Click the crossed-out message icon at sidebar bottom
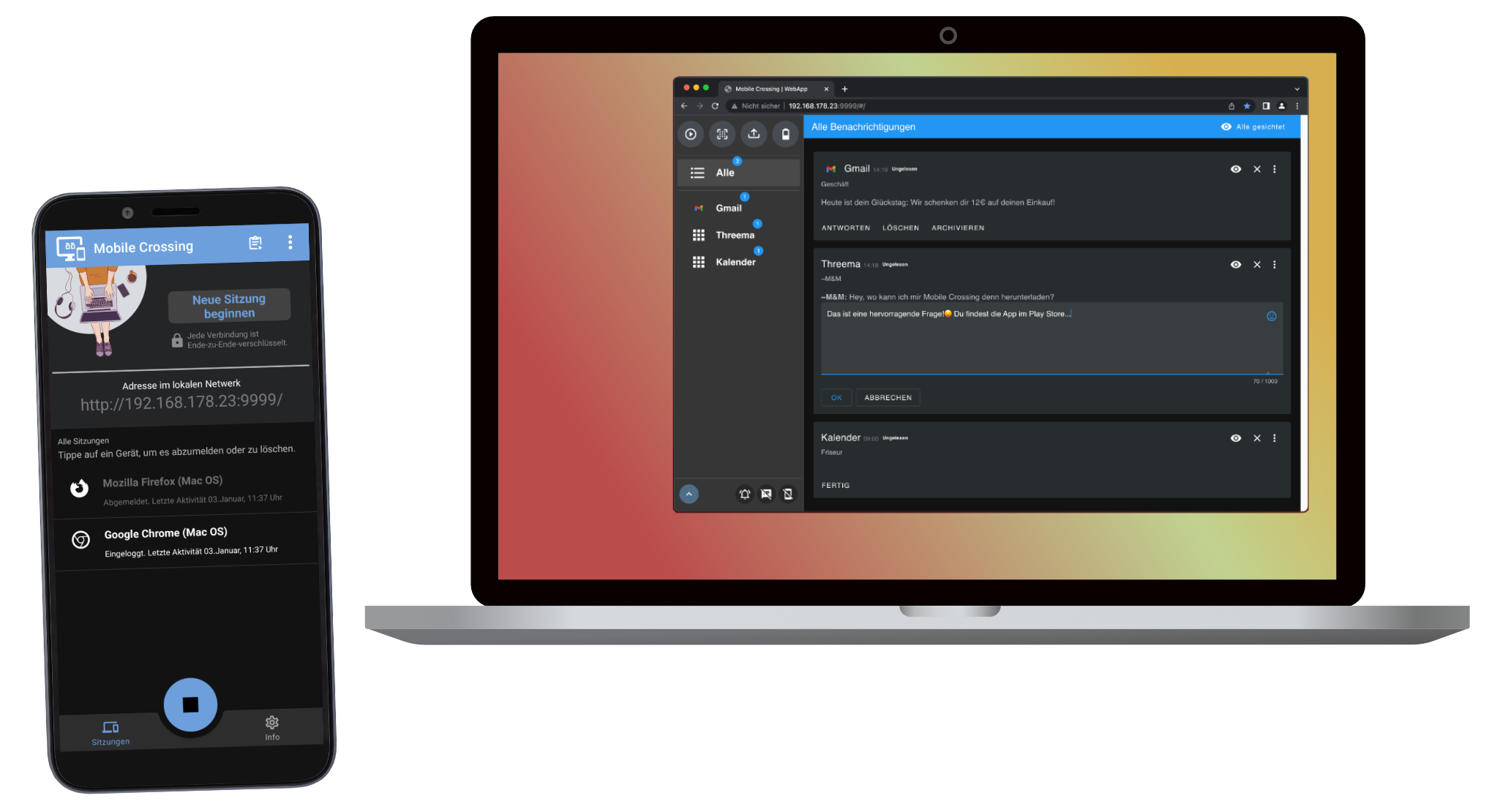Screen dimensions: 1500x812 click(766, 494)
